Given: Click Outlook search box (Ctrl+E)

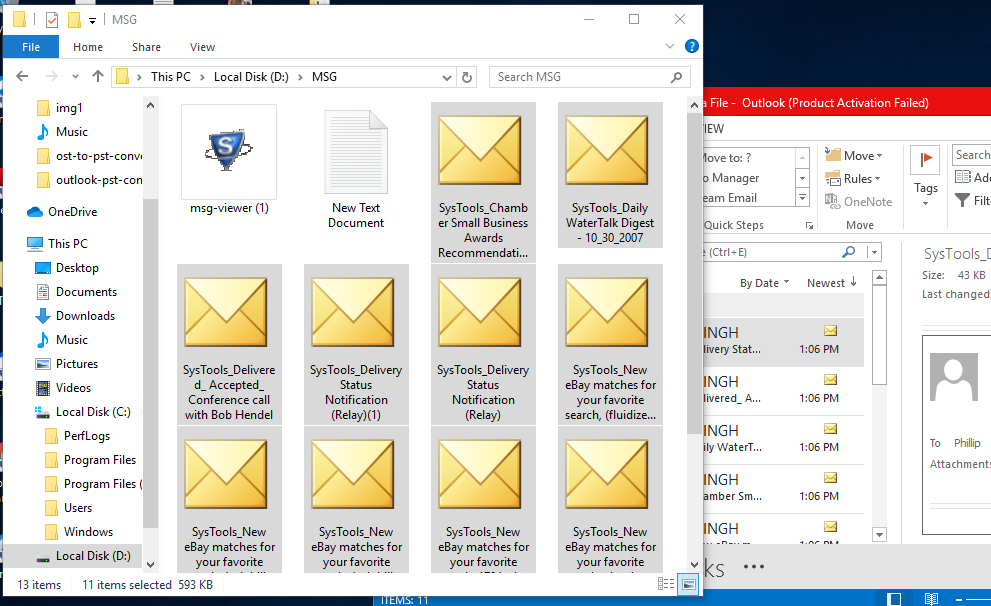Looking at the screenshot, I should 772,252.
